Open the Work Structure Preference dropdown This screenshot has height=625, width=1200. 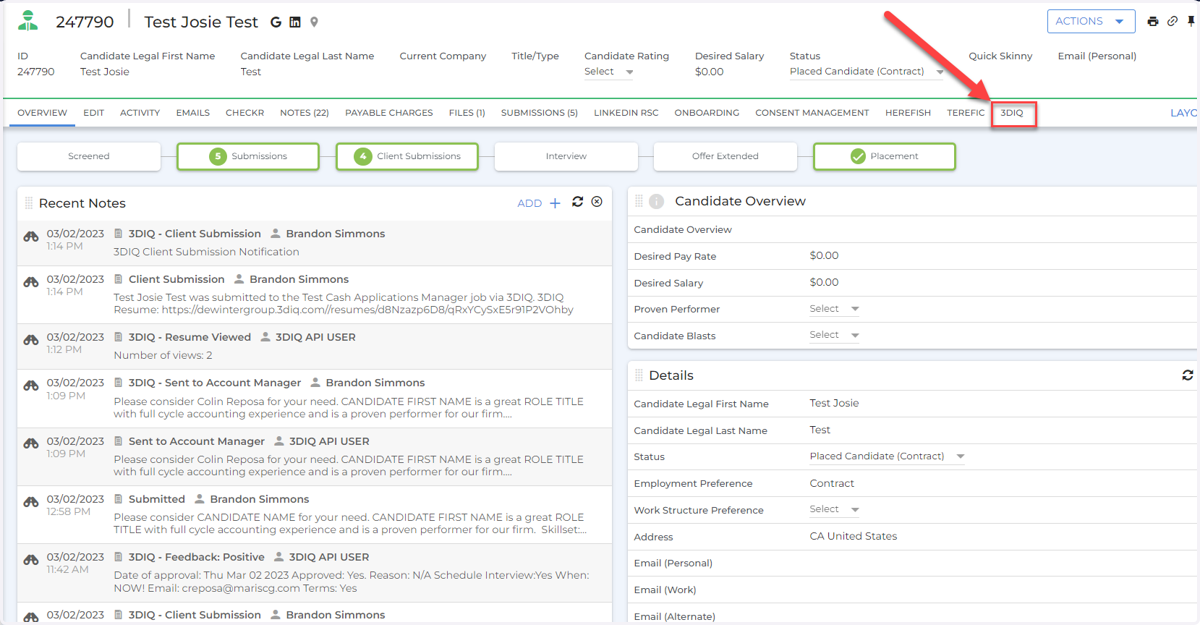tap(834, 509)
